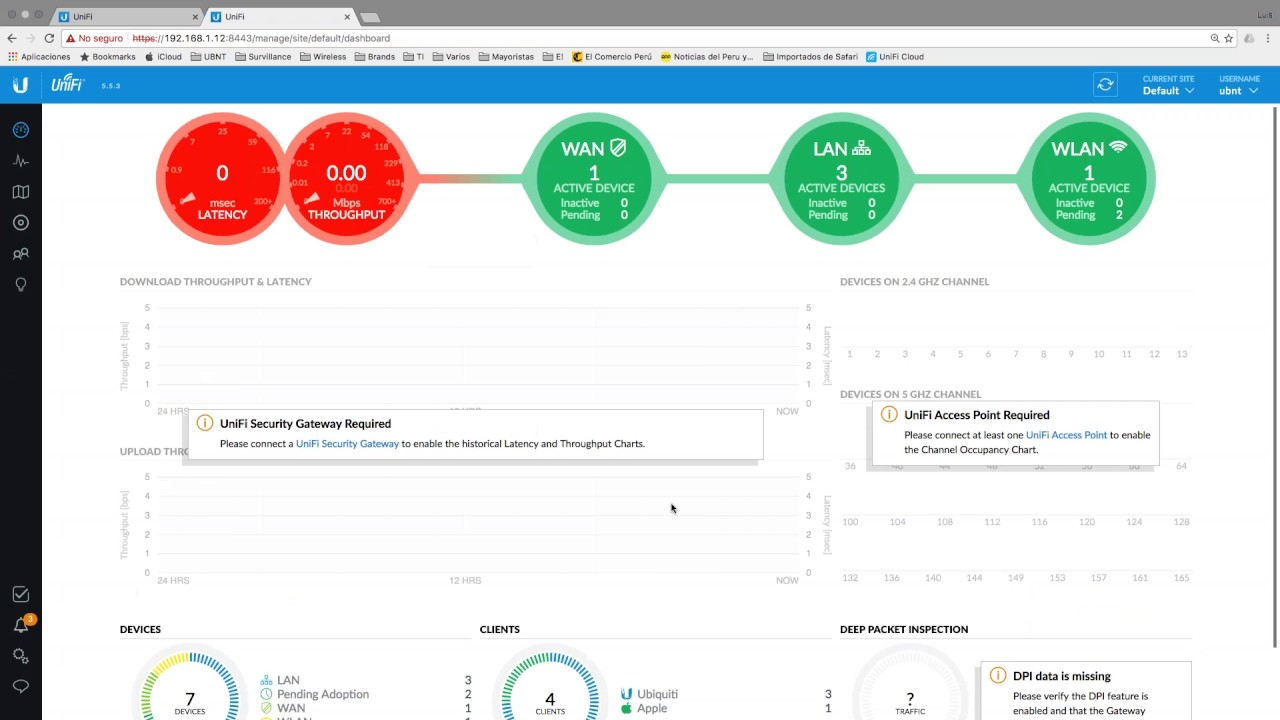1280x720 pixels.
Task: Click the Deep Packet Inspection heading
Action: [904, 629]
